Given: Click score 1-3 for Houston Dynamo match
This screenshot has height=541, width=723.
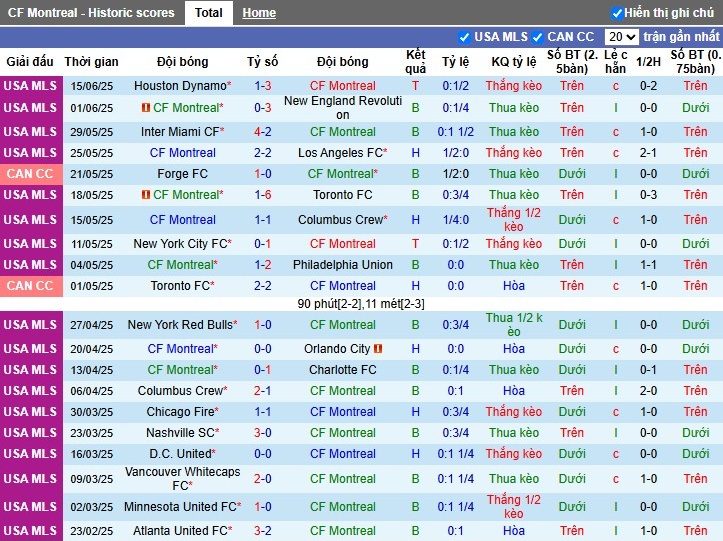Looking at the screenshot, I should click(x=263, y=86).
